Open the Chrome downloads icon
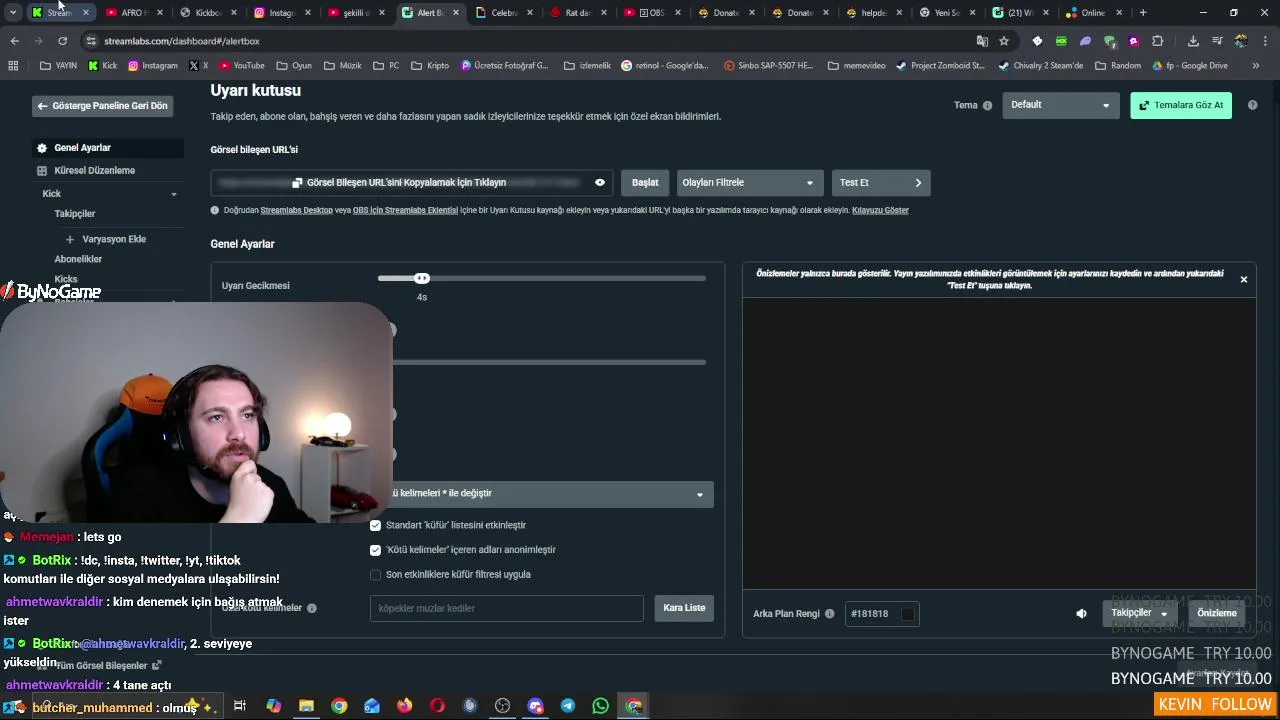Screen dimensions: 1280x720 (1193, 41)
